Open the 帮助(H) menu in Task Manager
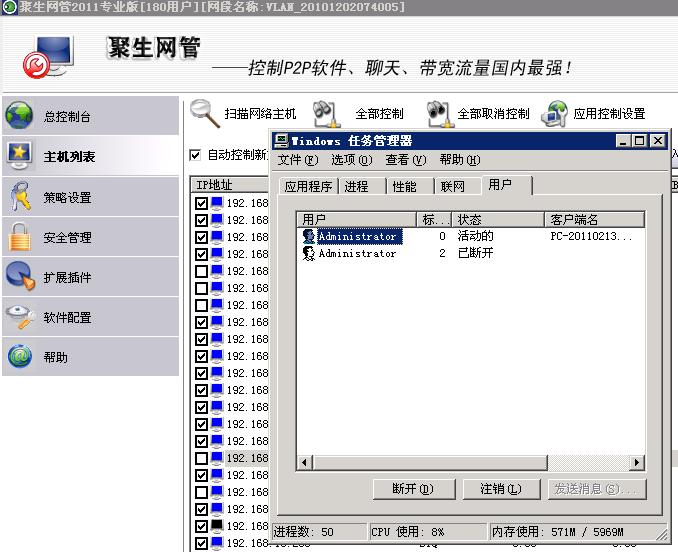The width and height of the screenshot is (678, 552). pyautogui.click(x=460, y=160)
